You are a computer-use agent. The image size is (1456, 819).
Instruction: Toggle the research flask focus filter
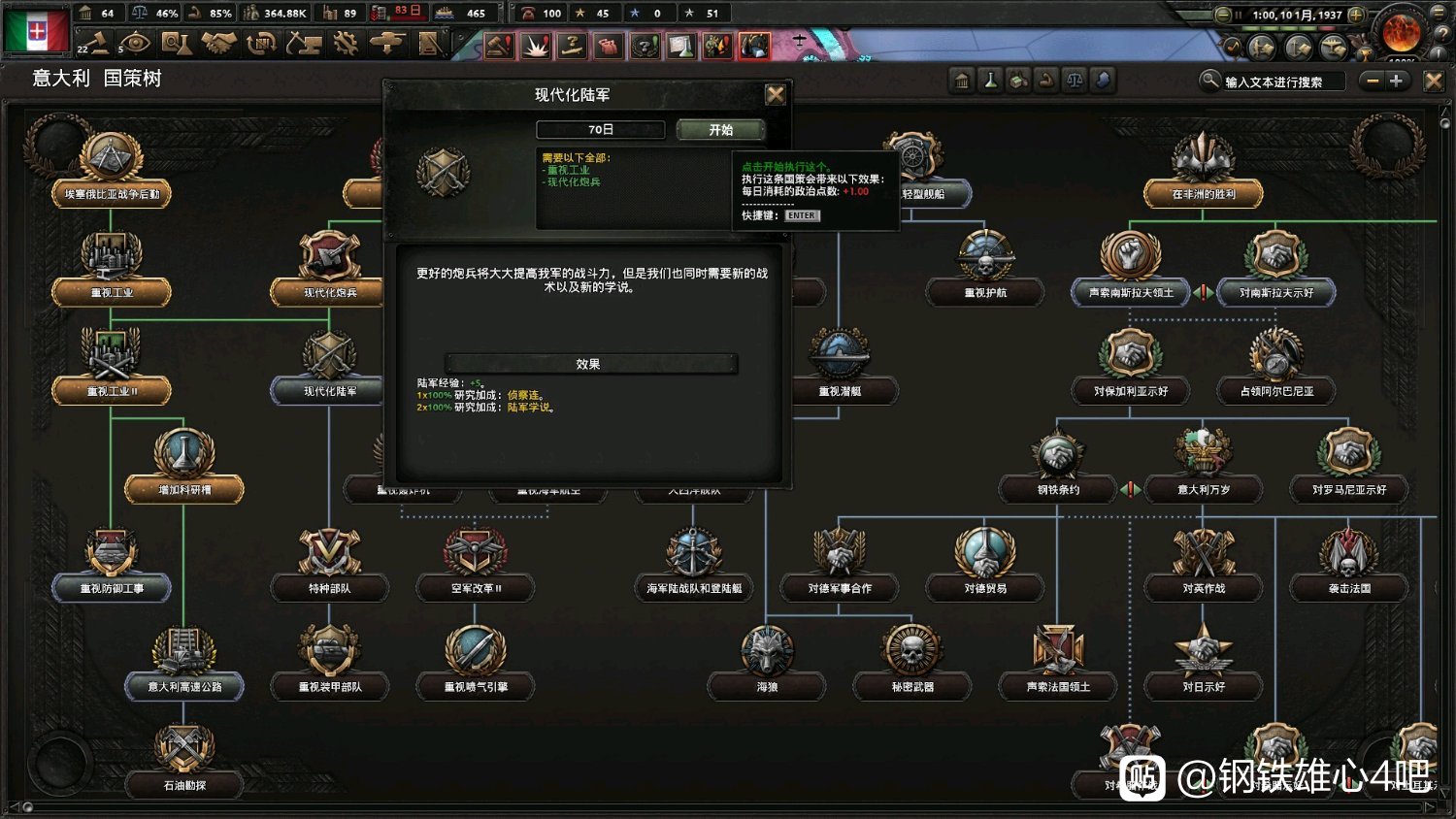990,81
